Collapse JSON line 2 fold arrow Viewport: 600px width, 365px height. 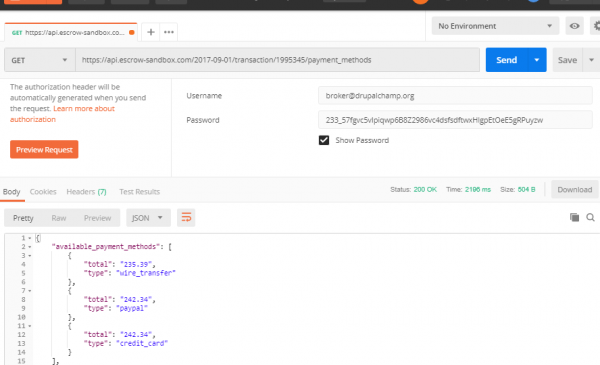[x=30, y=247]
